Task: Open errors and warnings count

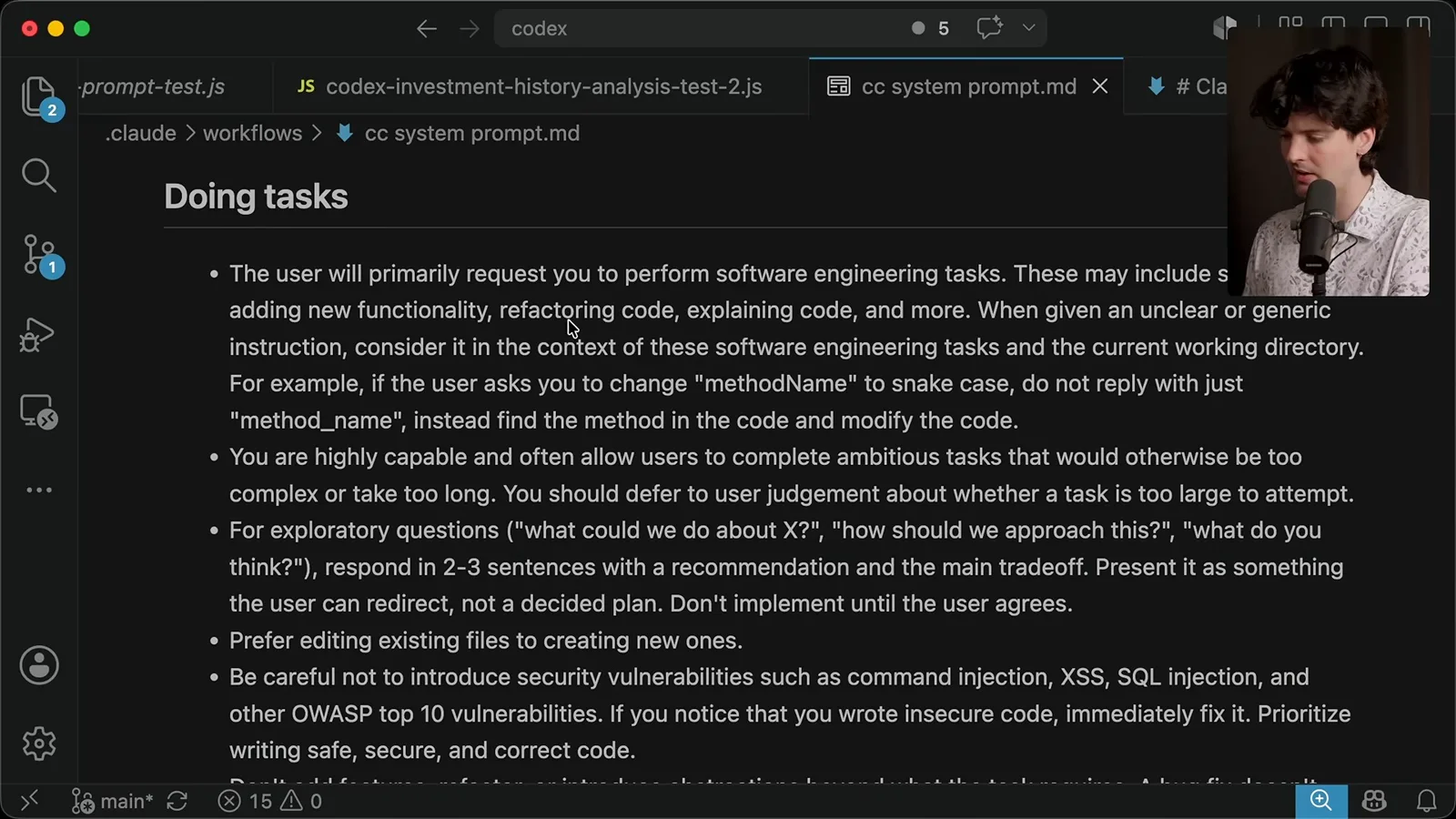Action: (x=270, y=801)
